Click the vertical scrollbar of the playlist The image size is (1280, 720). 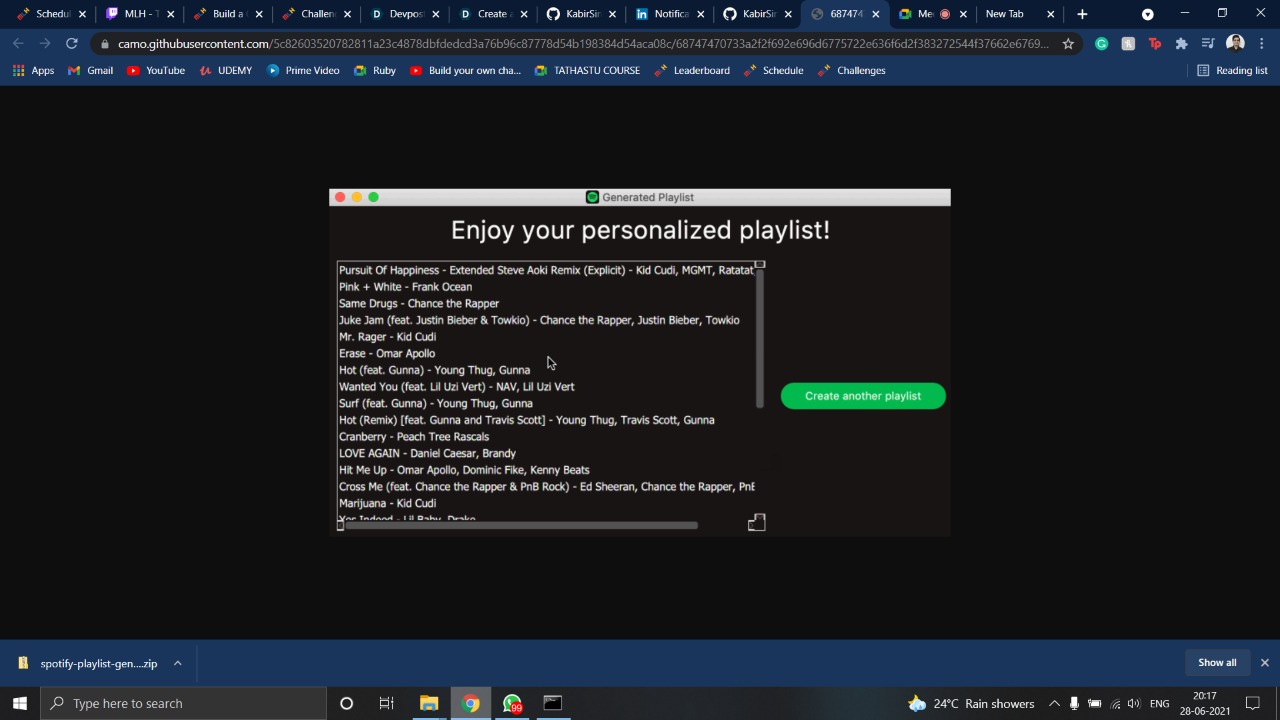[760, 338]
